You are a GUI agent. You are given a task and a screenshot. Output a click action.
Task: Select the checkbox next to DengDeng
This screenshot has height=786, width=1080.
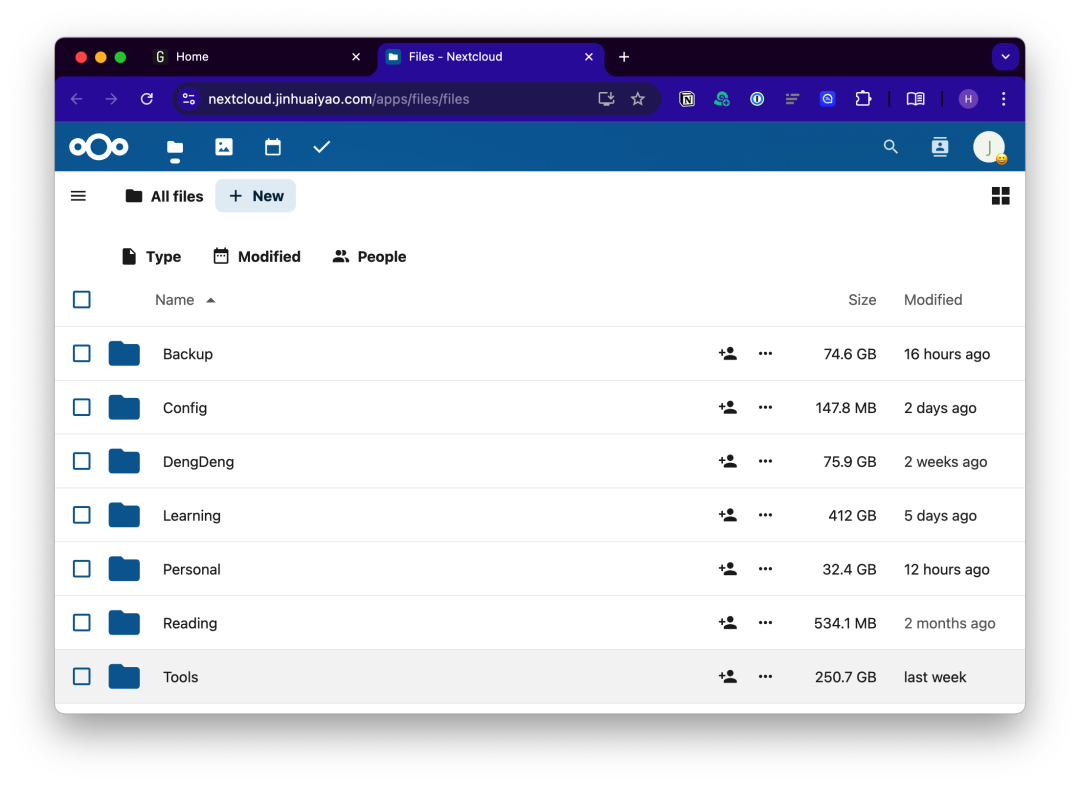81,461
